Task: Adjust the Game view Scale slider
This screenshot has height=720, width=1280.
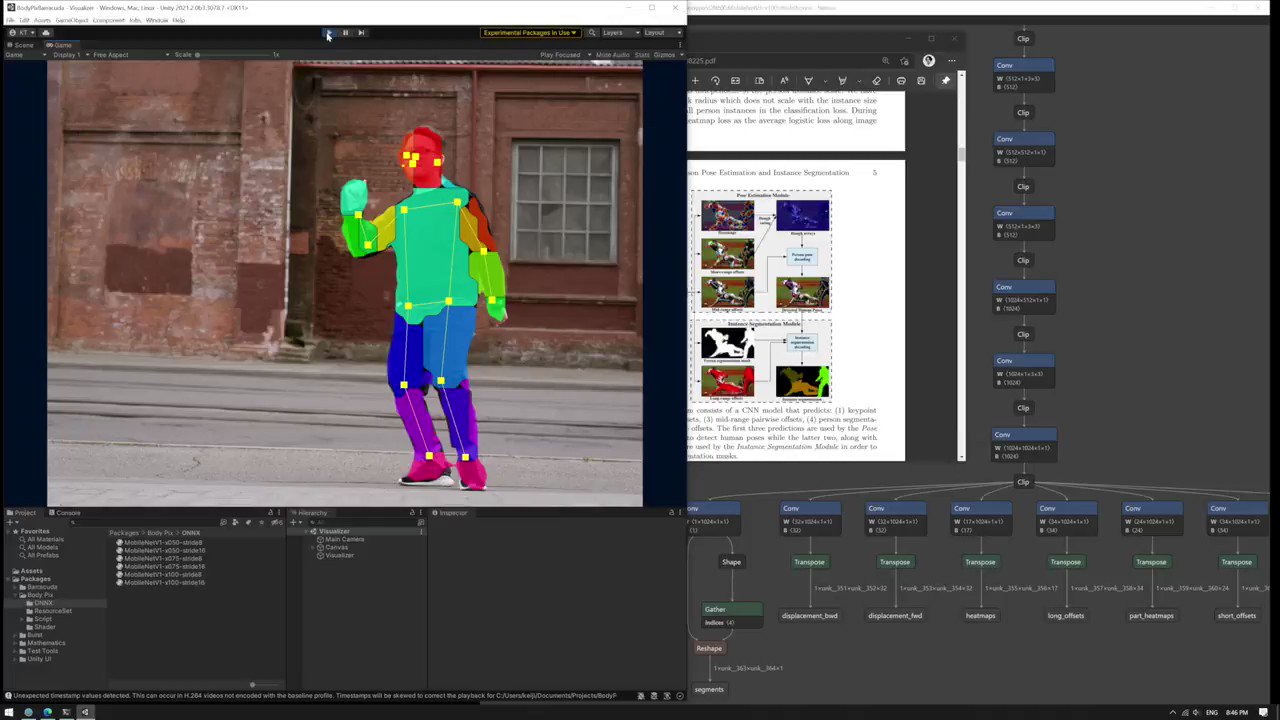Action: tap(235, 55)
